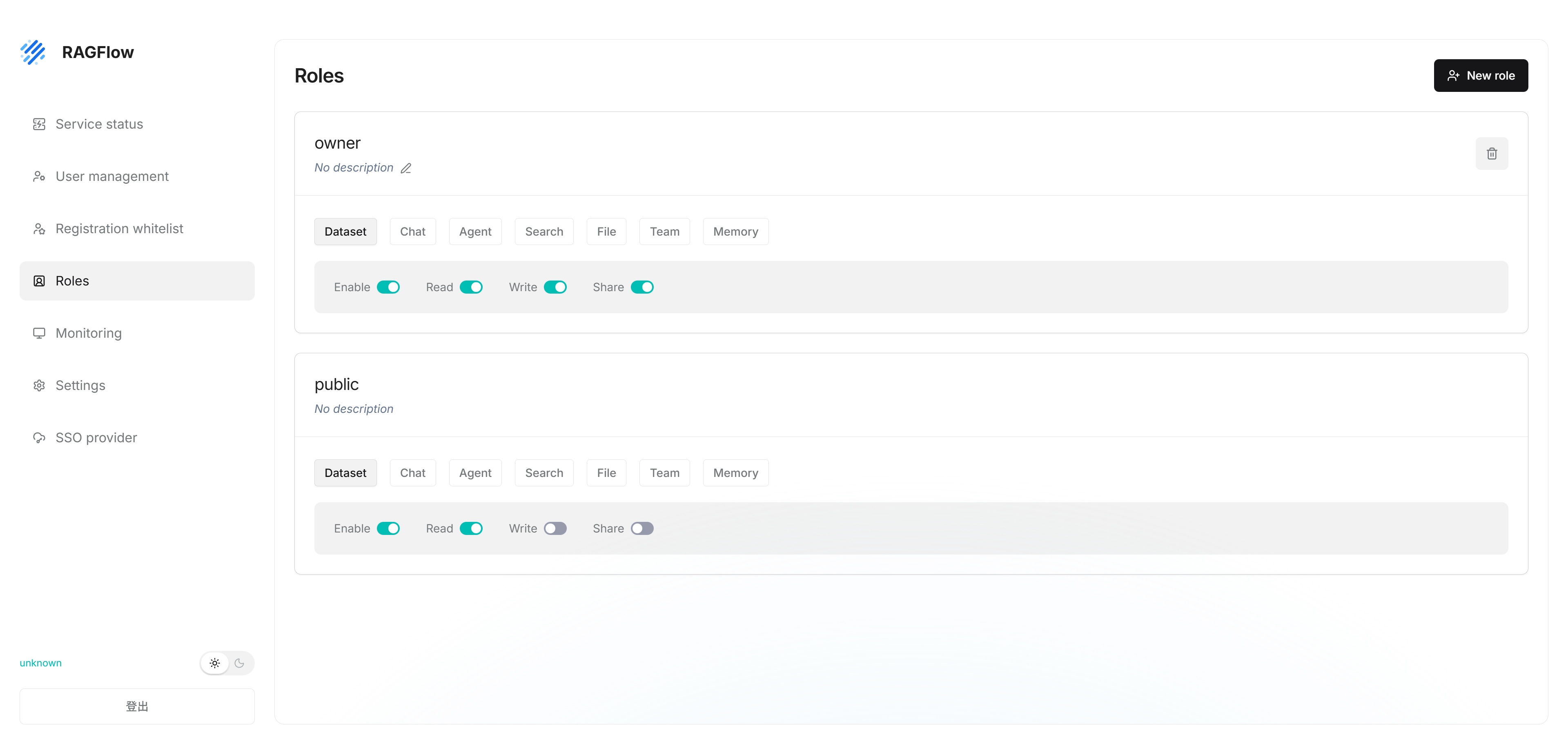This screenshot has width=1568, height=744.
Task: Select public role Agent tab
Action: 475,473
